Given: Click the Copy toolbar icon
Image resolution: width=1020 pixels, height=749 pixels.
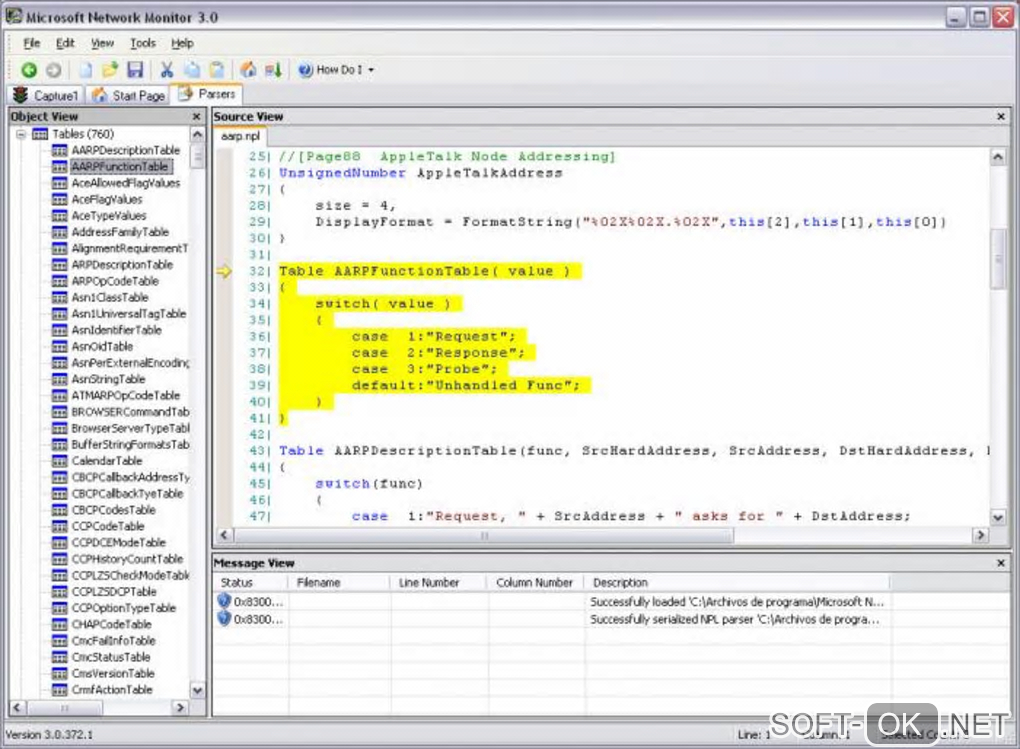Looking at the screenshot, I should [192, 70].
